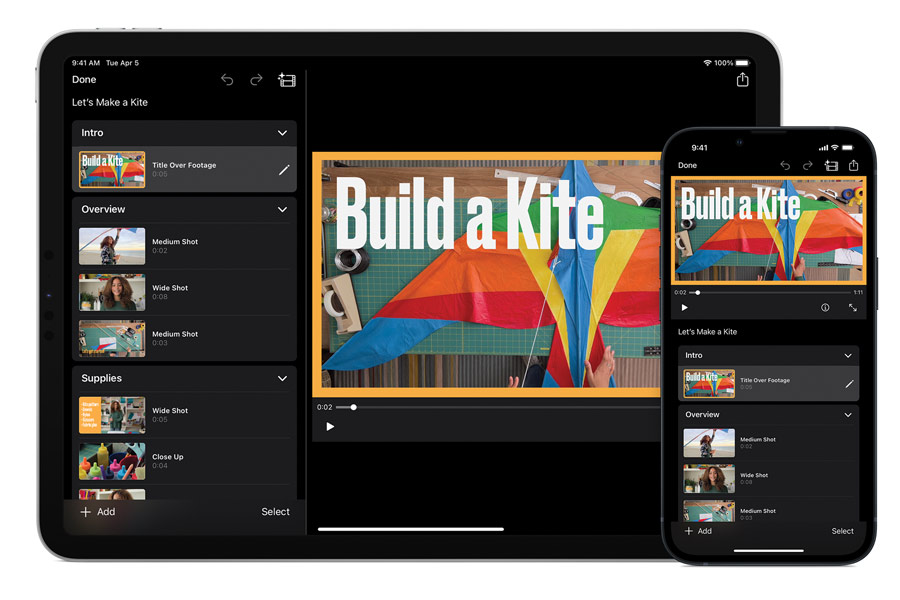Tap the iPad playhead on the scrubber
The height and width of the screenshot is (600, 900).
click(x=354, y=407)
